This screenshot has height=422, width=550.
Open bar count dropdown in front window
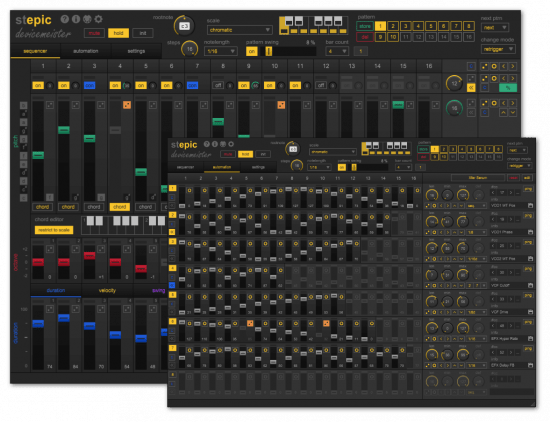(x=403, y=167)
